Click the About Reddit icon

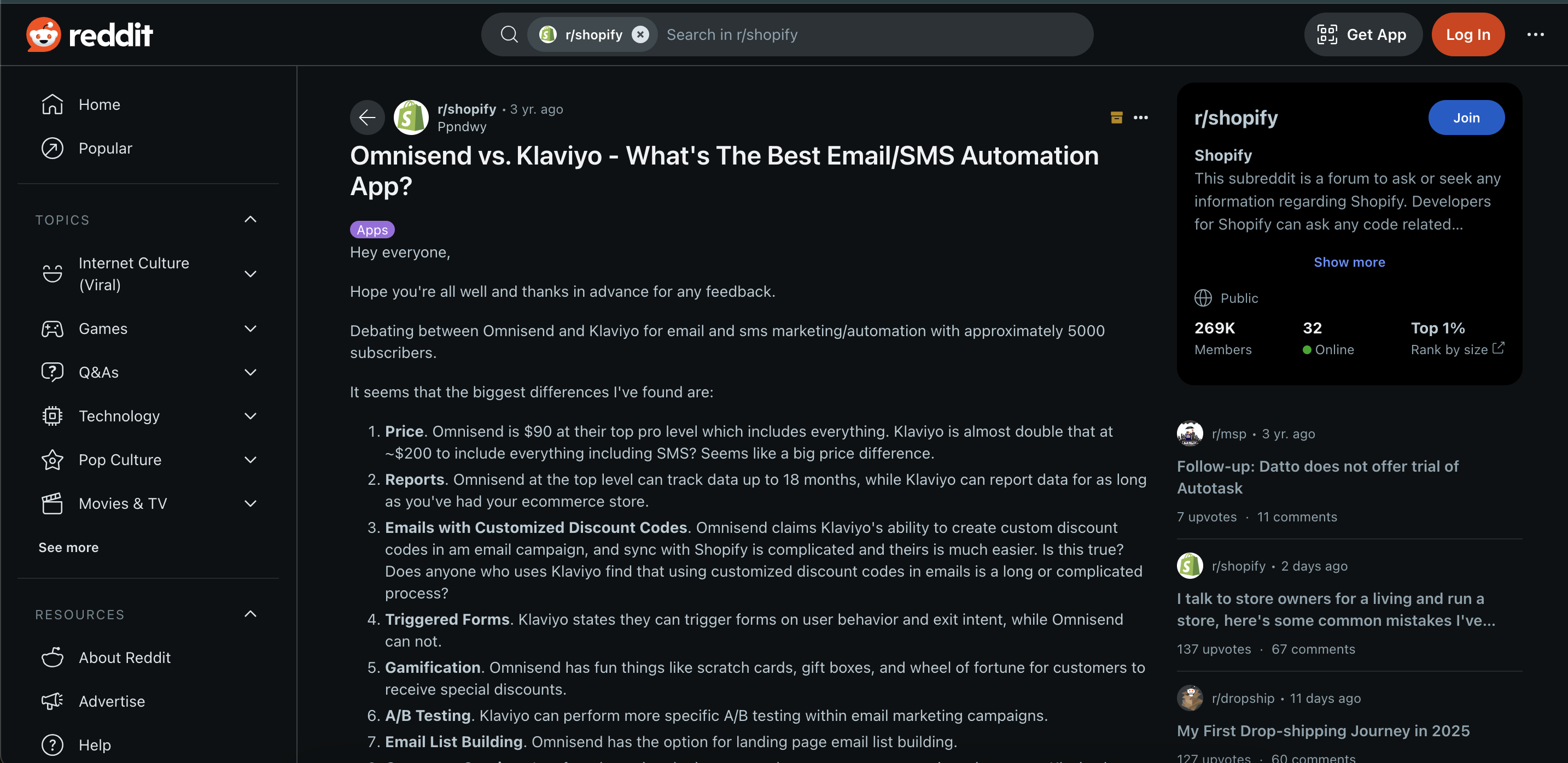(53, 658)
